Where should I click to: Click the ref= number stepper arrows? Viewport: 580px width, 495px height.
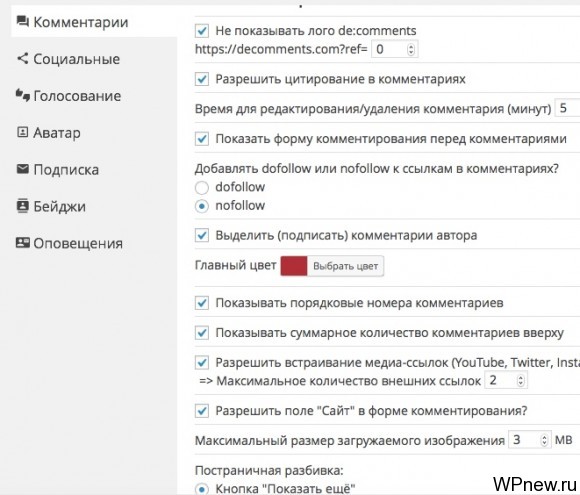pyautogui.click(x=411, y=50)
